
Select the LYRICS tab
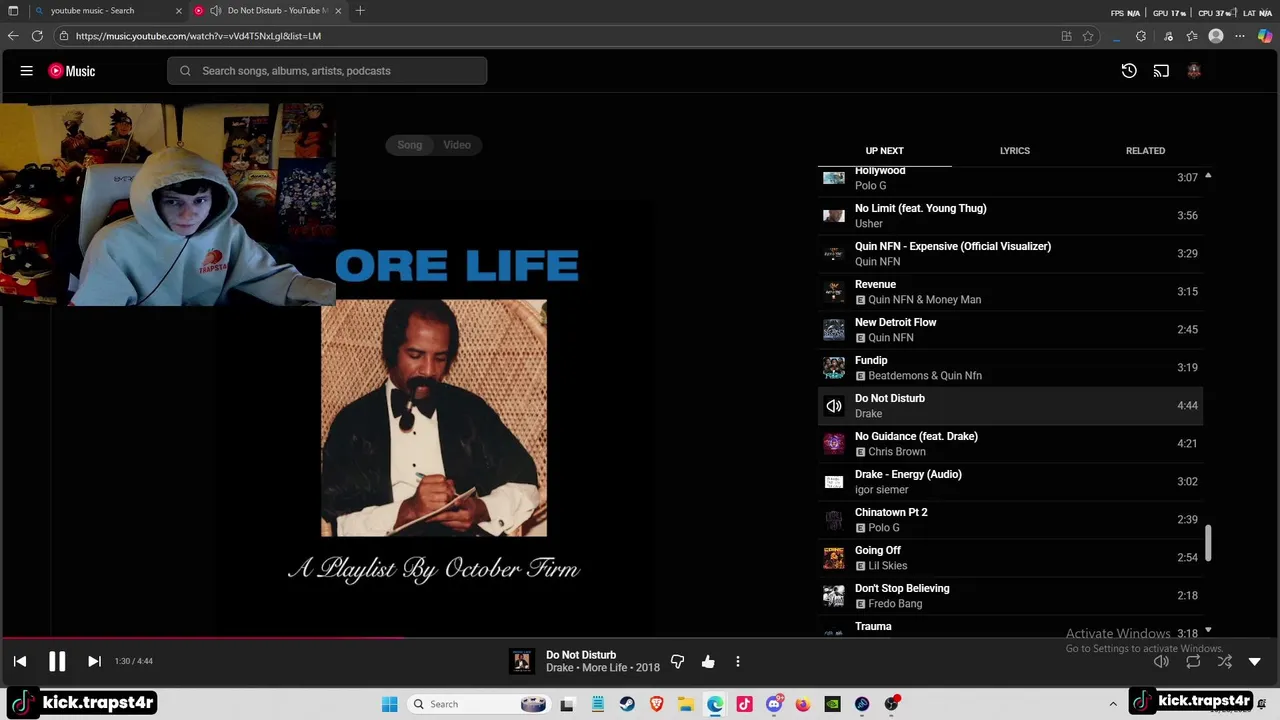click(x=1014, y=151)
